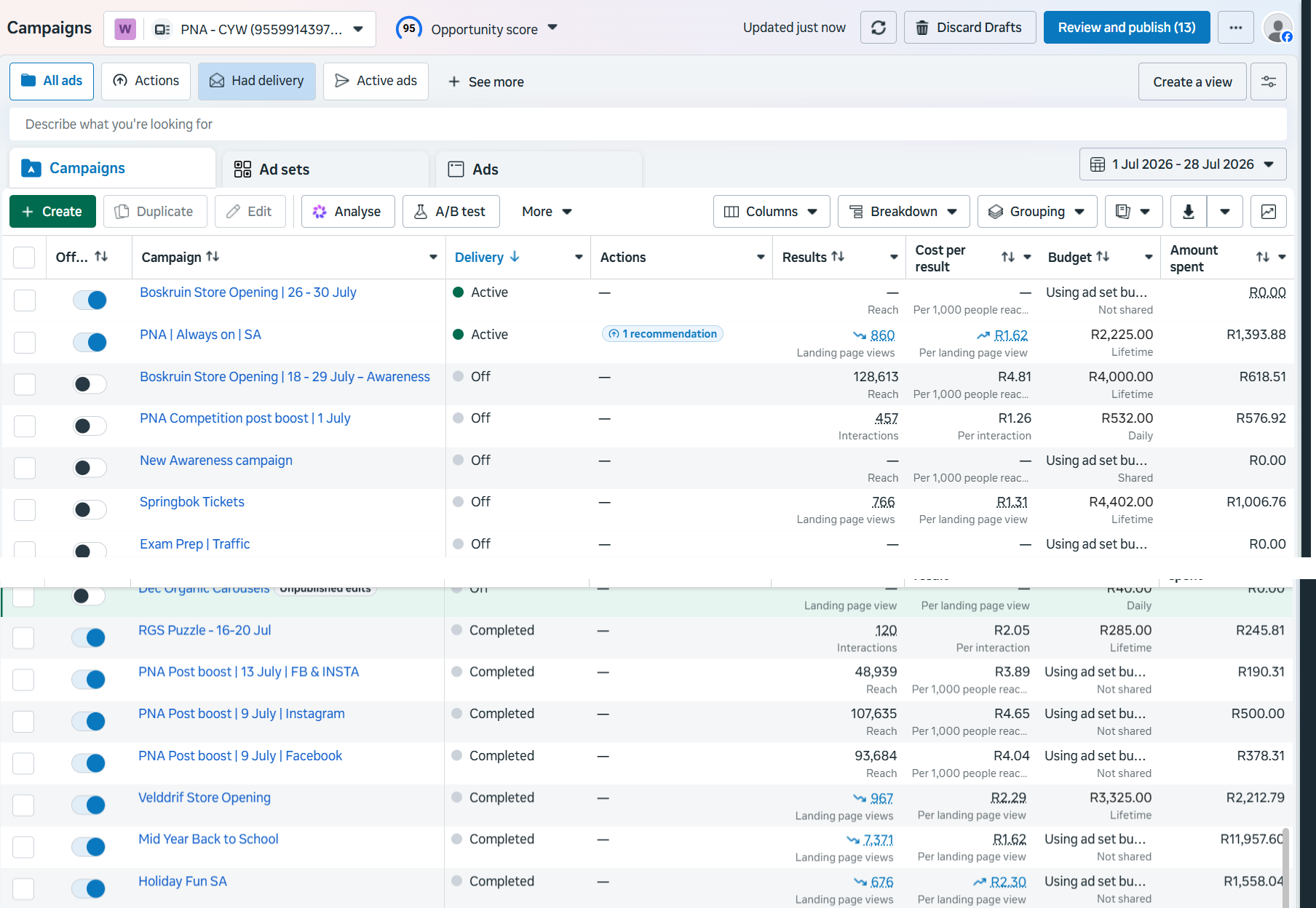Screen dimensions: 1316x908
Task: Toggle off the Mid Year Back to School campaign
Action: tap(88, 847)
